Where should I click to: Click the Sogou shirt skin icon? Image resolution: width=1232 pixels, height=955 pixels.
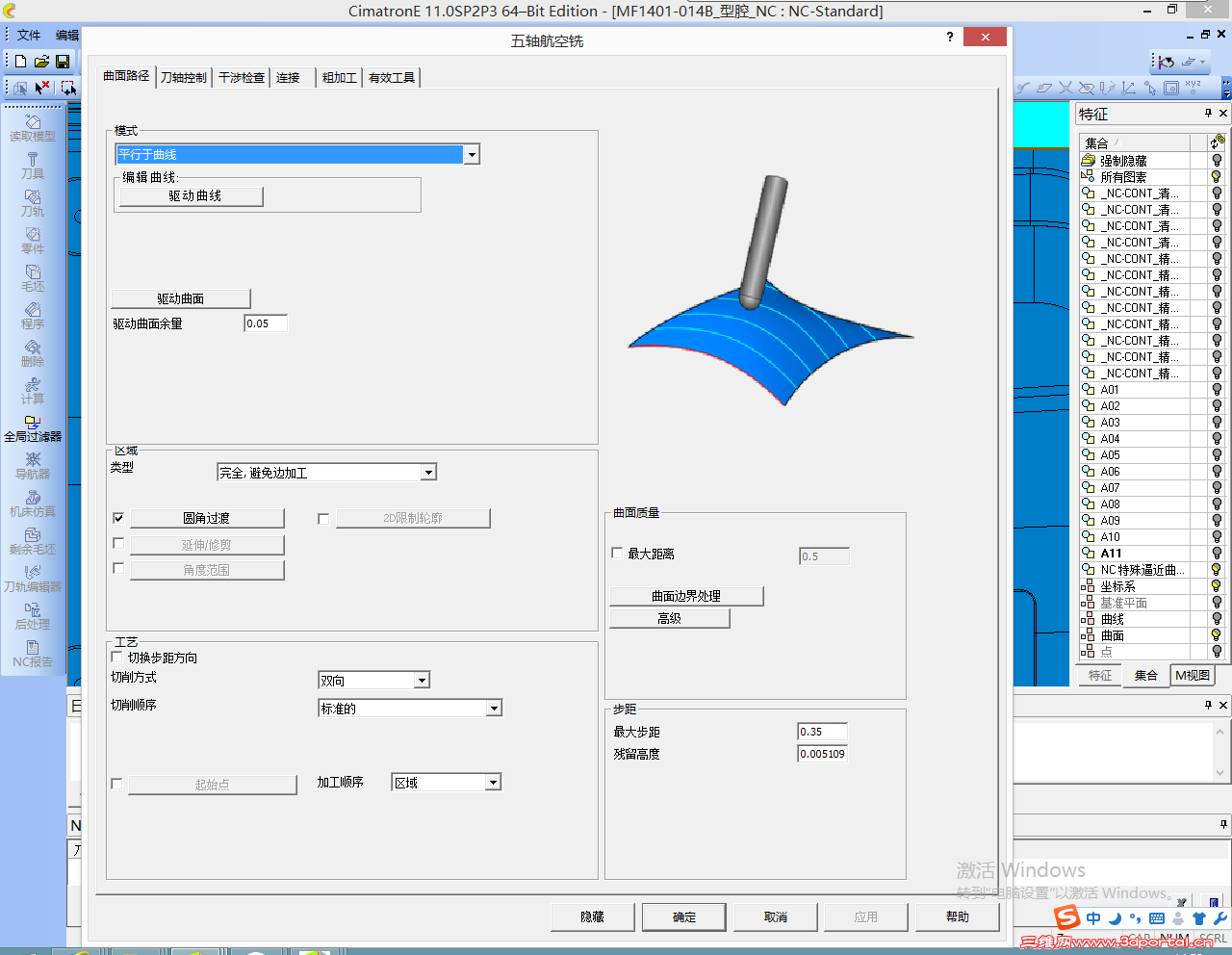tap(1199, 918)
